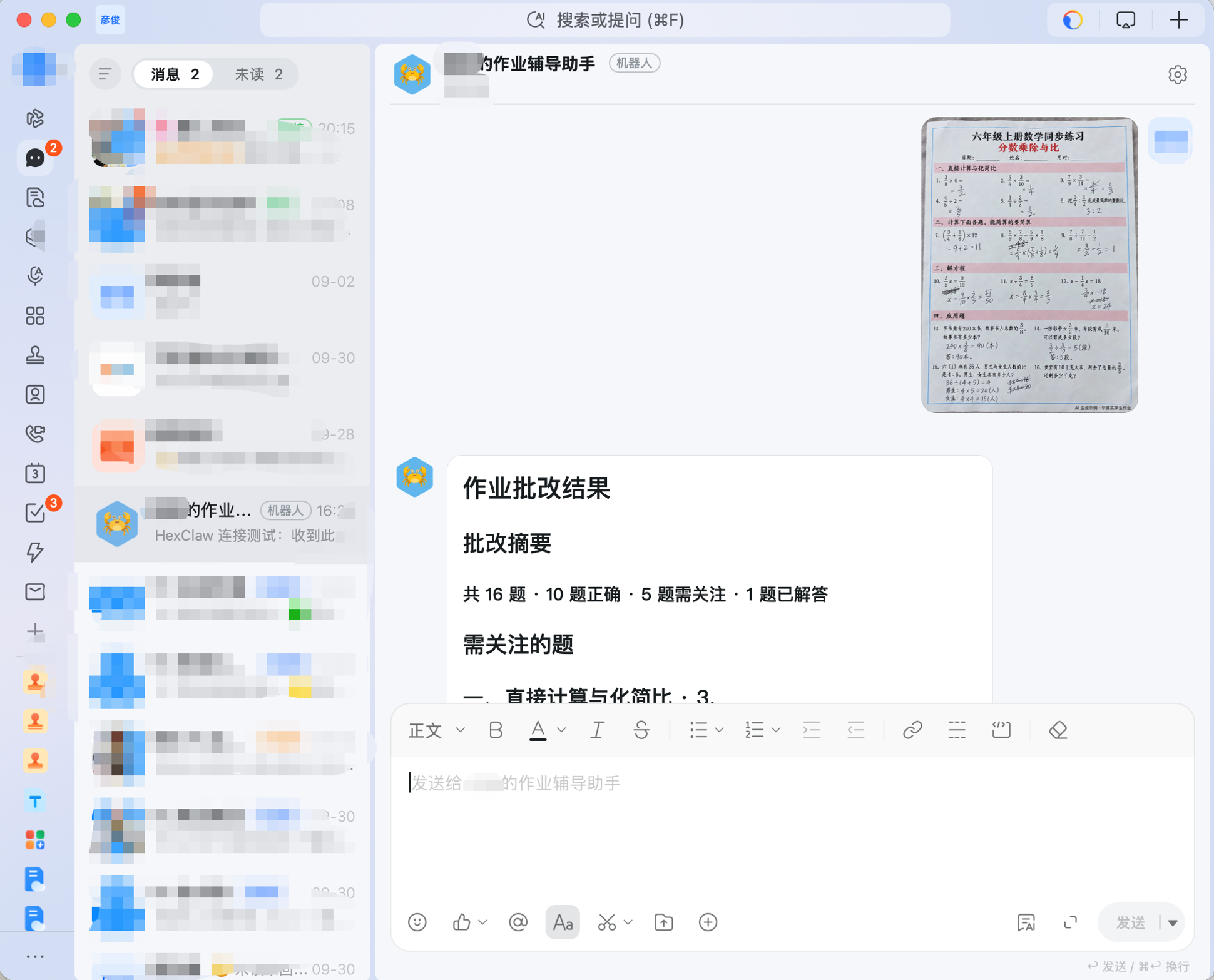Viewport: 1214px width, 980px height.
Task: Click the emoji picker icon
Action: (x=417, y=922)
